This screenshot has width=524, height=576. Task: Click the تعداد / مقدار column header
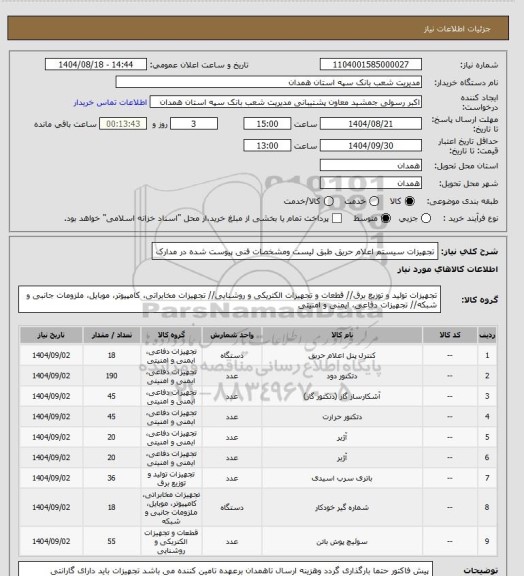tap(112, 335)
